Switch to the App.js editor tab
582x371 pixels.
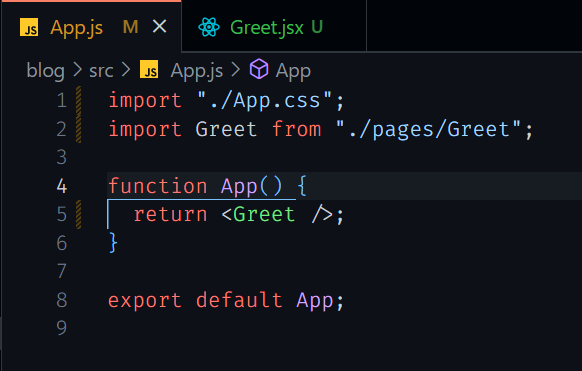click(x=92, y=27)
